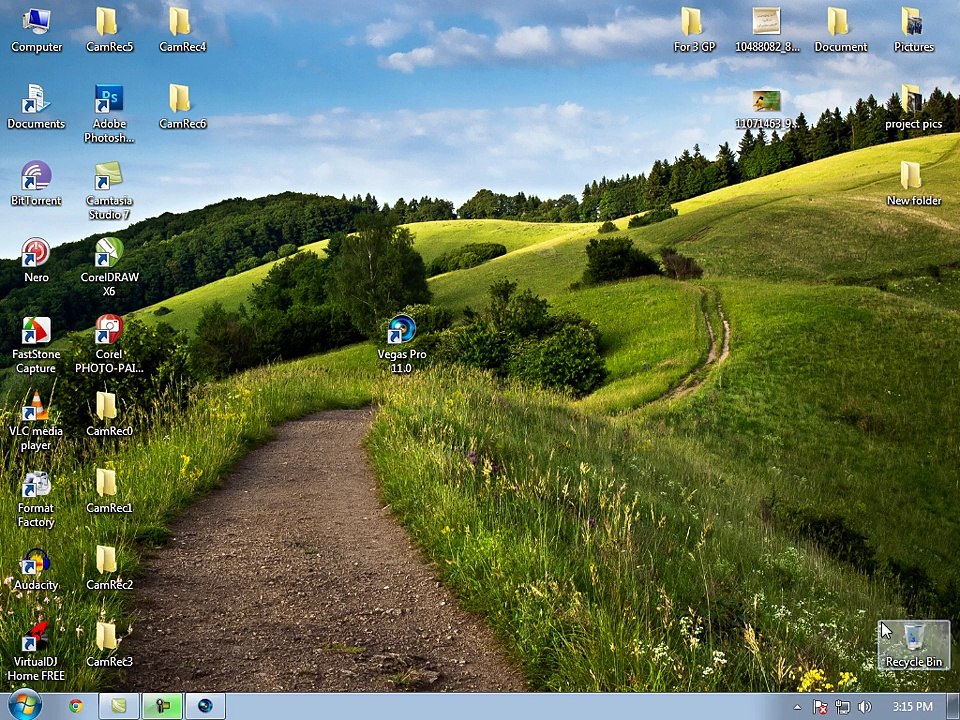Image resolution: width=960 pixels, height=720 pixels.
Task: Select the CamRec2 folder
Action: pyautogui.click(x=109, y=569)
